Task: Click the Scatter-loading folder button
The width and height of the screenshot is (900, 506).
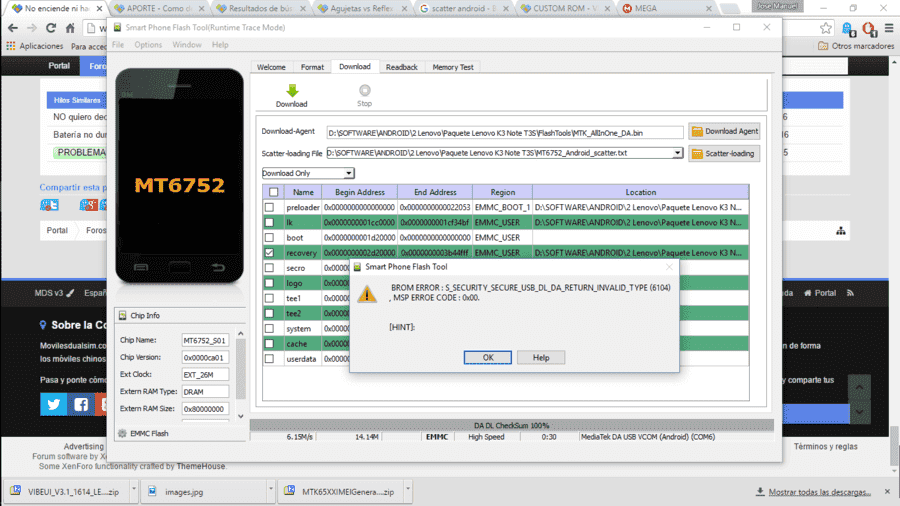Action: point(724,154)
